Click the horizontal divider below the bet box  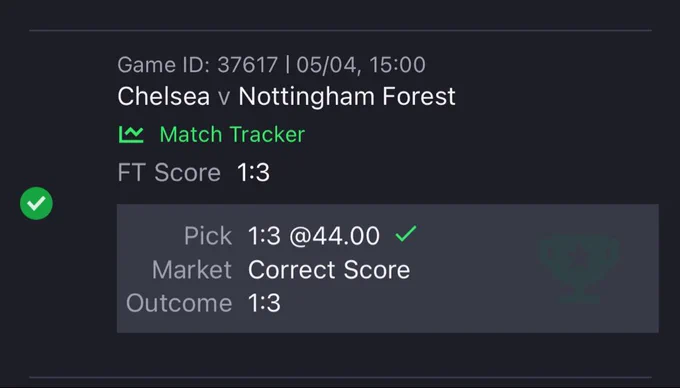click(x=340, y=377)
